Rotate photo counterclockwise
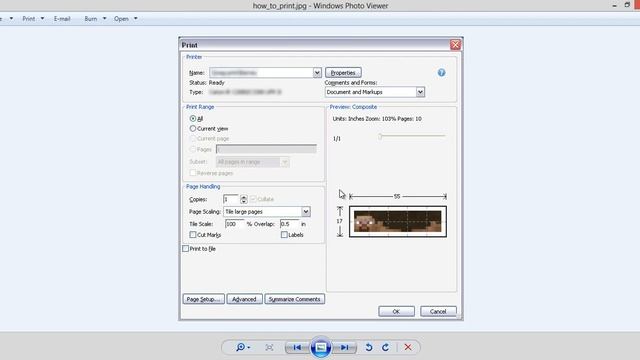The image size is (640, 360). pyautogui.click(x=369, y=347)
